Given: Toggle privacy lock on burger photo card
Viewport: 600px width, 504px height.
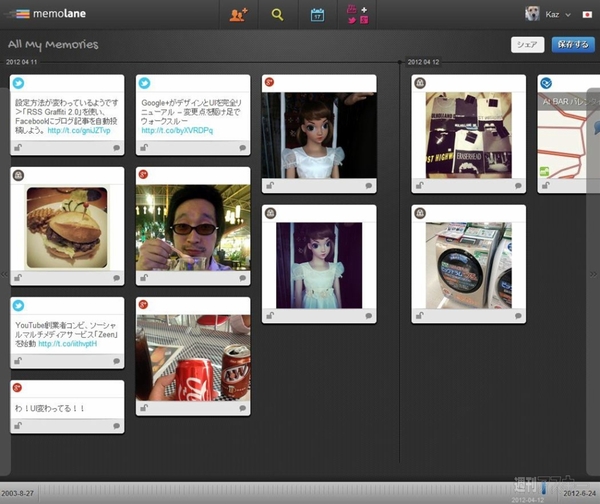Looking at the screenshot, I should (18, 278).
